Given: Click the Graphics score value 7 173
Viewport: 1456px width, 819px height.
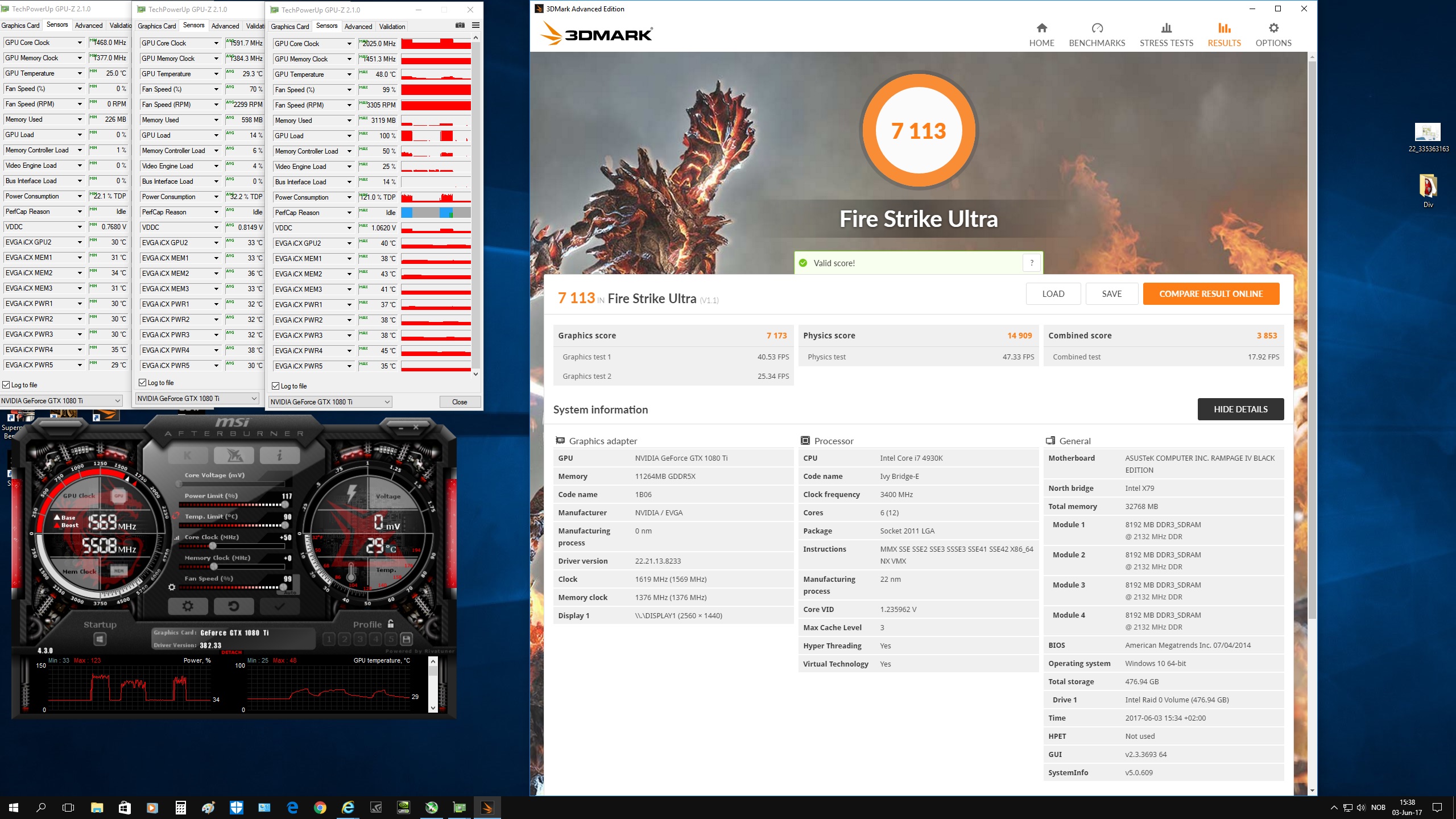Looking at the screenshot, I should tap(776, 336).
